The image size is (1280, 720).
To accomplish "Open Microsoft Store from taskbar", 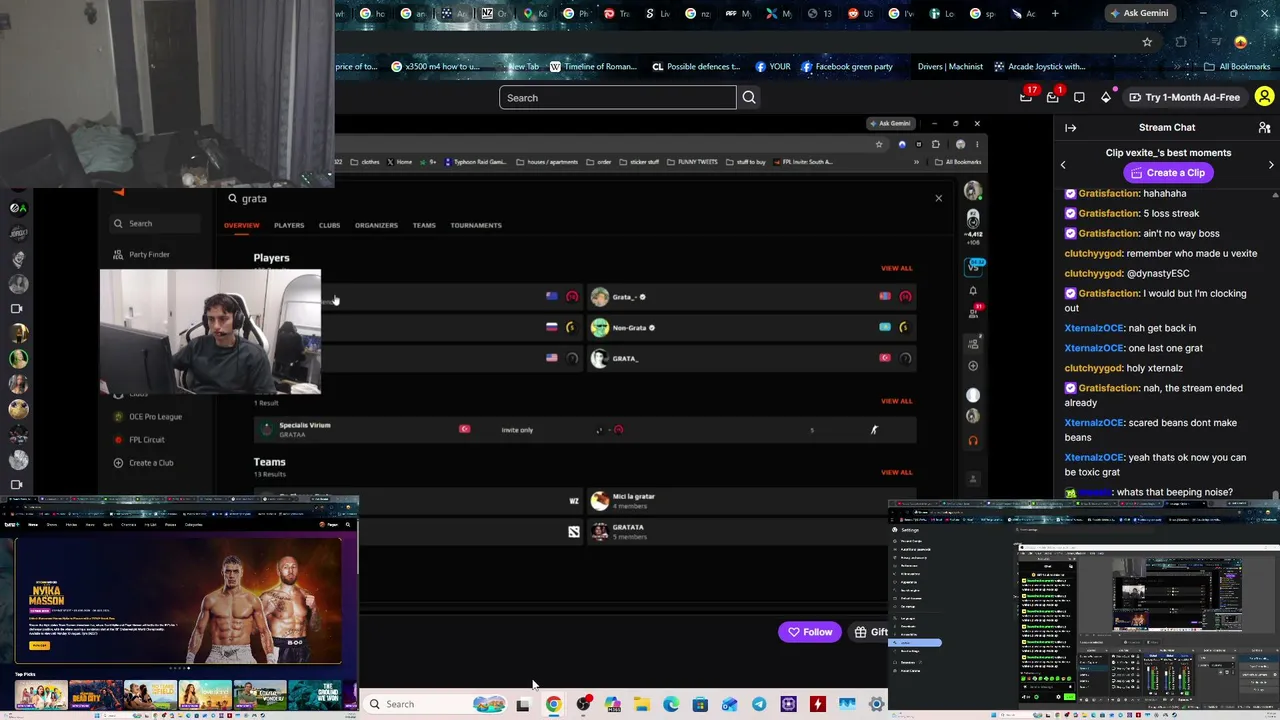I will pyautogui.click(x=700, y=704).
